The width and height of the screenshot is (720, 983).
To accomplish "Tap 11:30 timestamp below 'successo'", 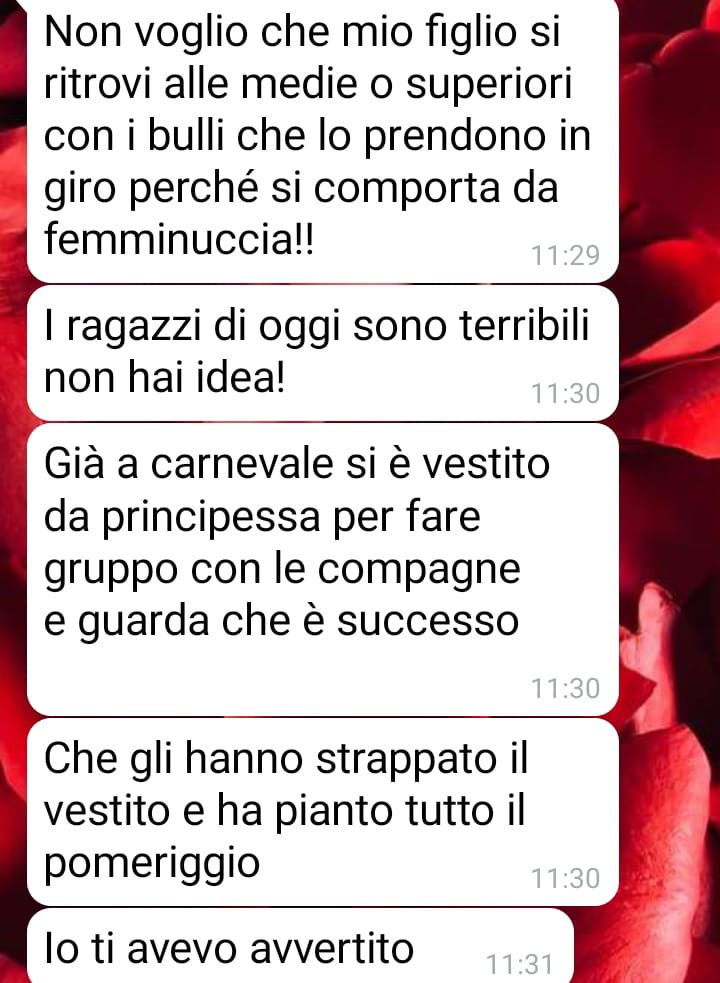I will point(565,688).
